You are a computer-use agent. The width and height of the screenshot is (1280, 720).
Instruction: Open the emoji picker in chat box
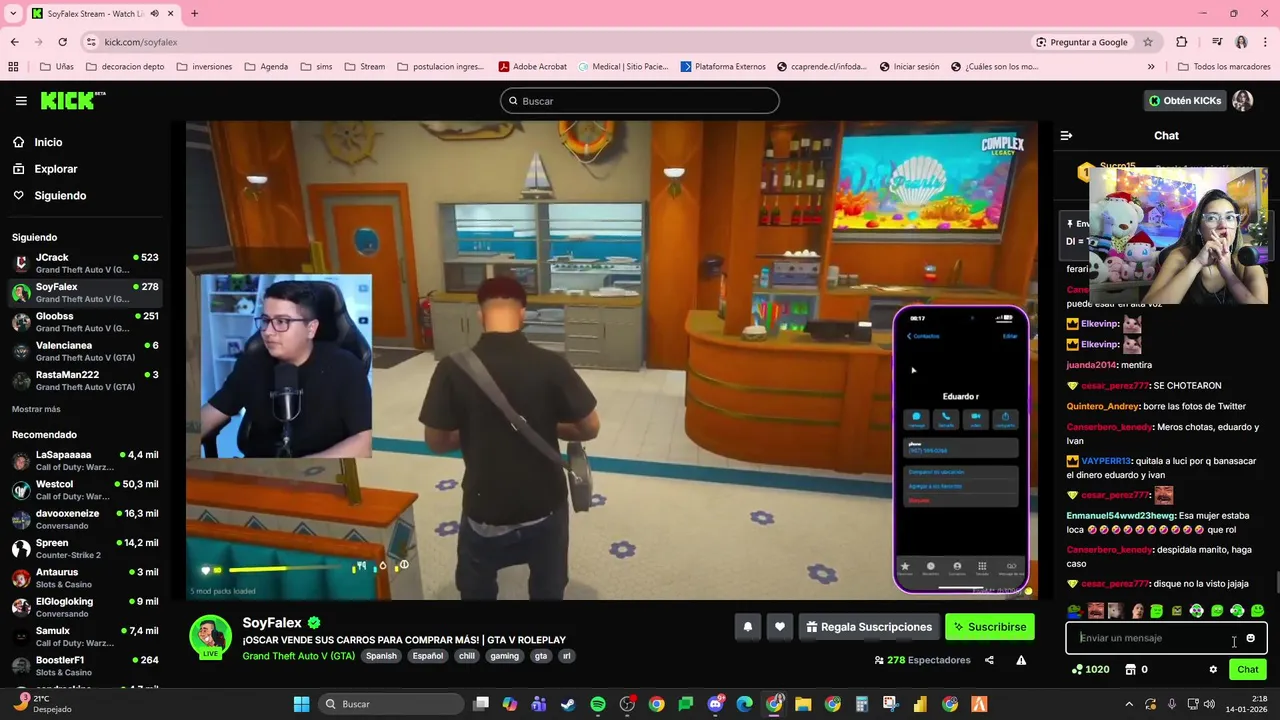[1250, 638]
